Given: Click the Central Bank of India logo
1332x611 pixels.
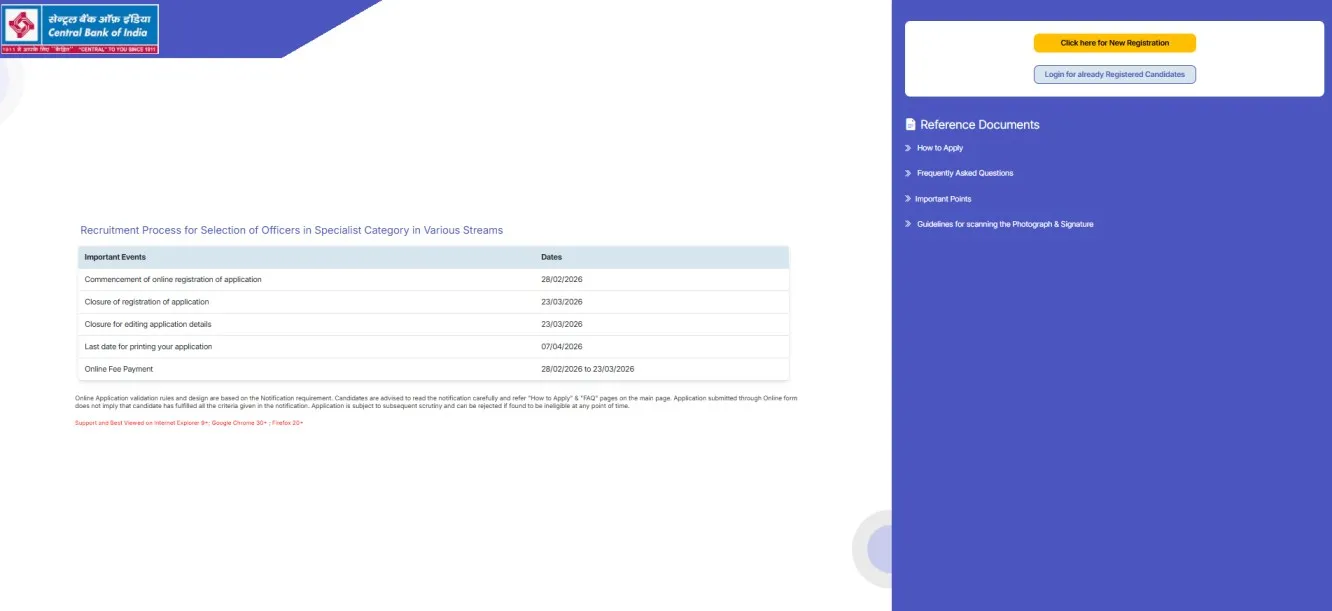Looking at the screenshot, I should tap(80, 29).
